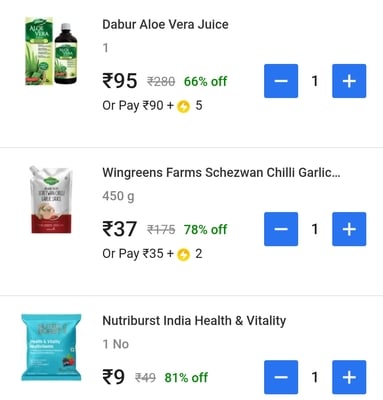Open Nutriburst blue packet thumbnail
The width and height of the screenshot is (383, 400).
tap(51, 347)
